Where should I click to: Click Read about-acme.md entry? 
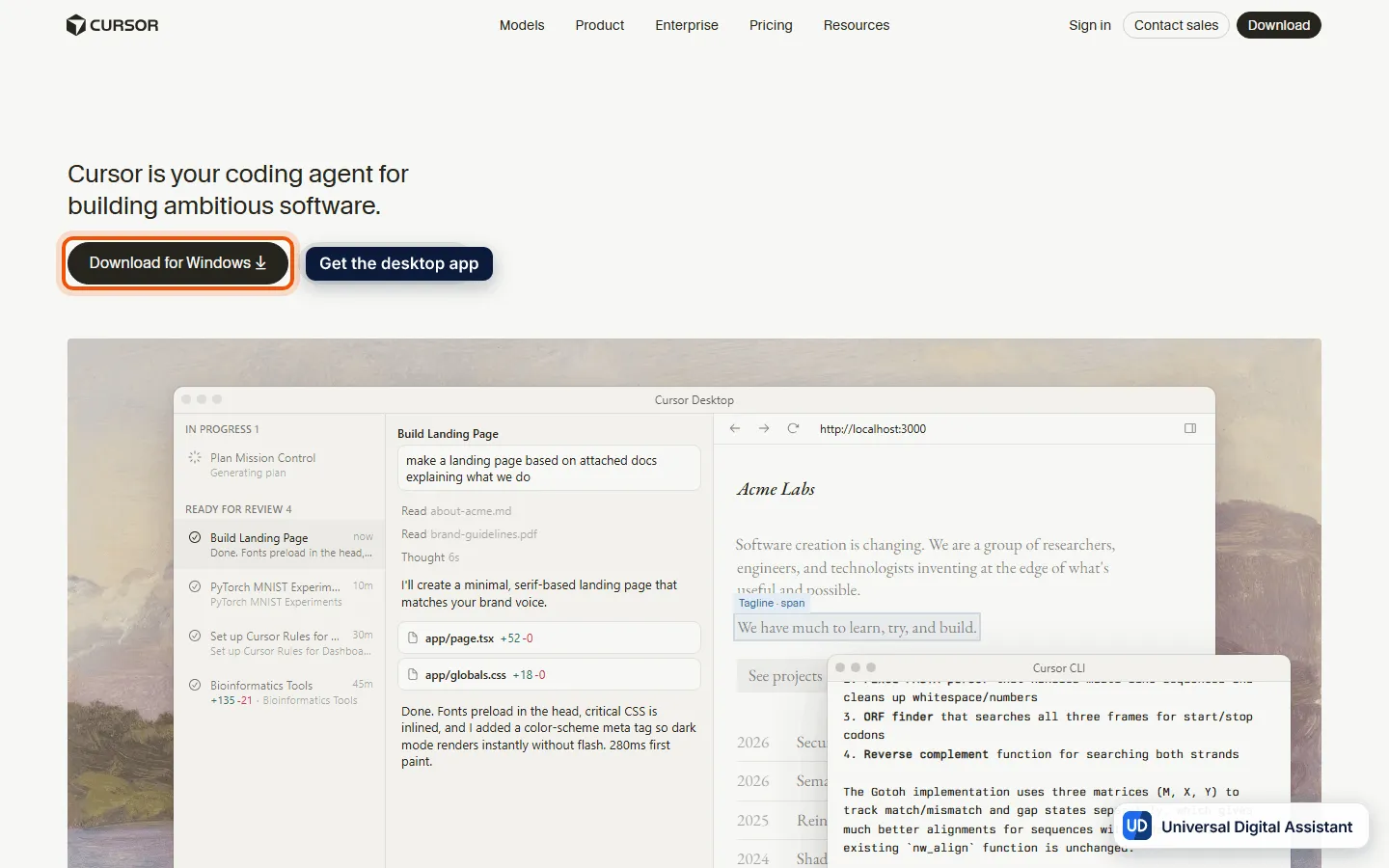[456, 511]
